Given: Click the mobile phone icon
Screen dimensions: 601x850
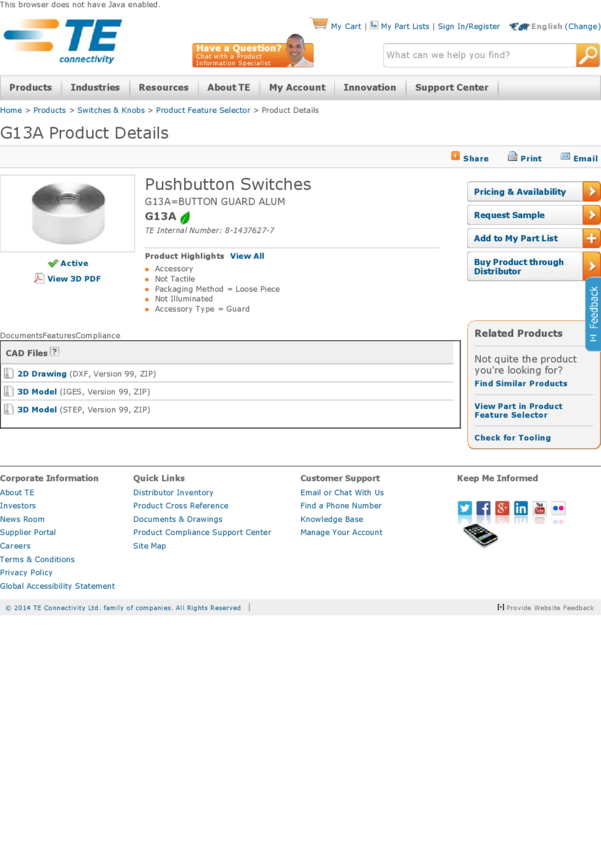Looking at the screenshot, I should pyautogui.click(x=480, y=535).
